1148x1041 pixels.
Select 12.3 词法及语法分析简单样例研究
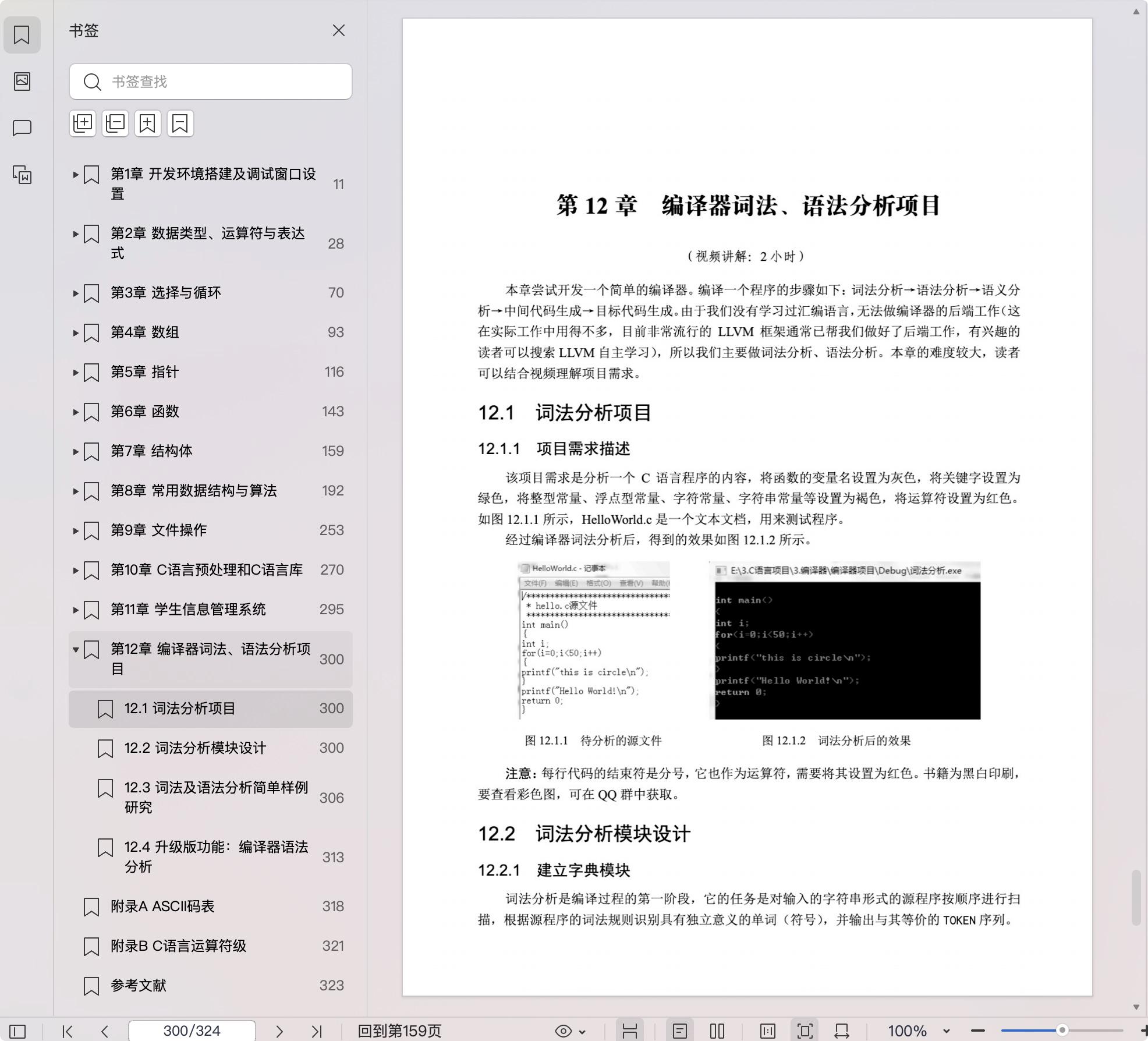tap(210, 798)
